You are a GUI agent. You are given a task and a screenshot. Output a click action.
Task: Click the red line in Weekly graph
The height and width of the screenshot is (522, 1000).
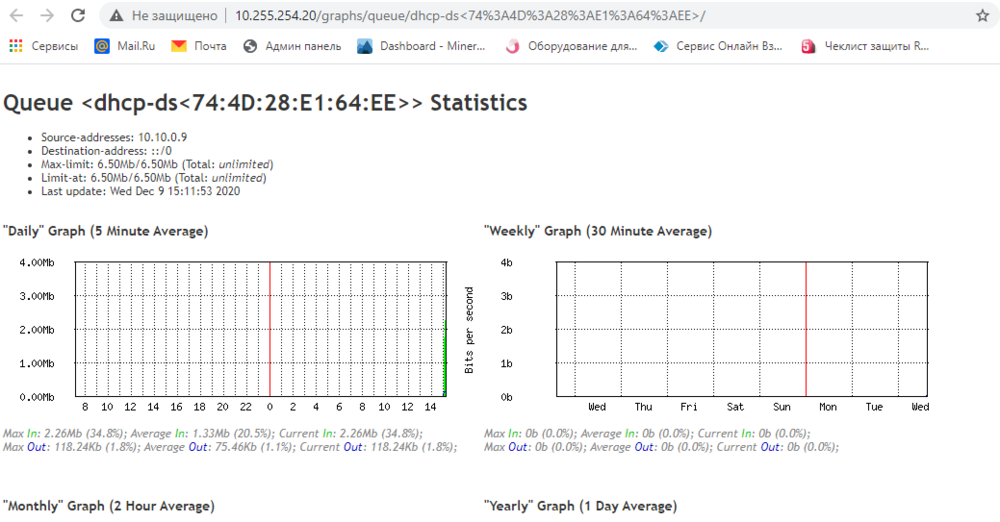click(806, 330)
